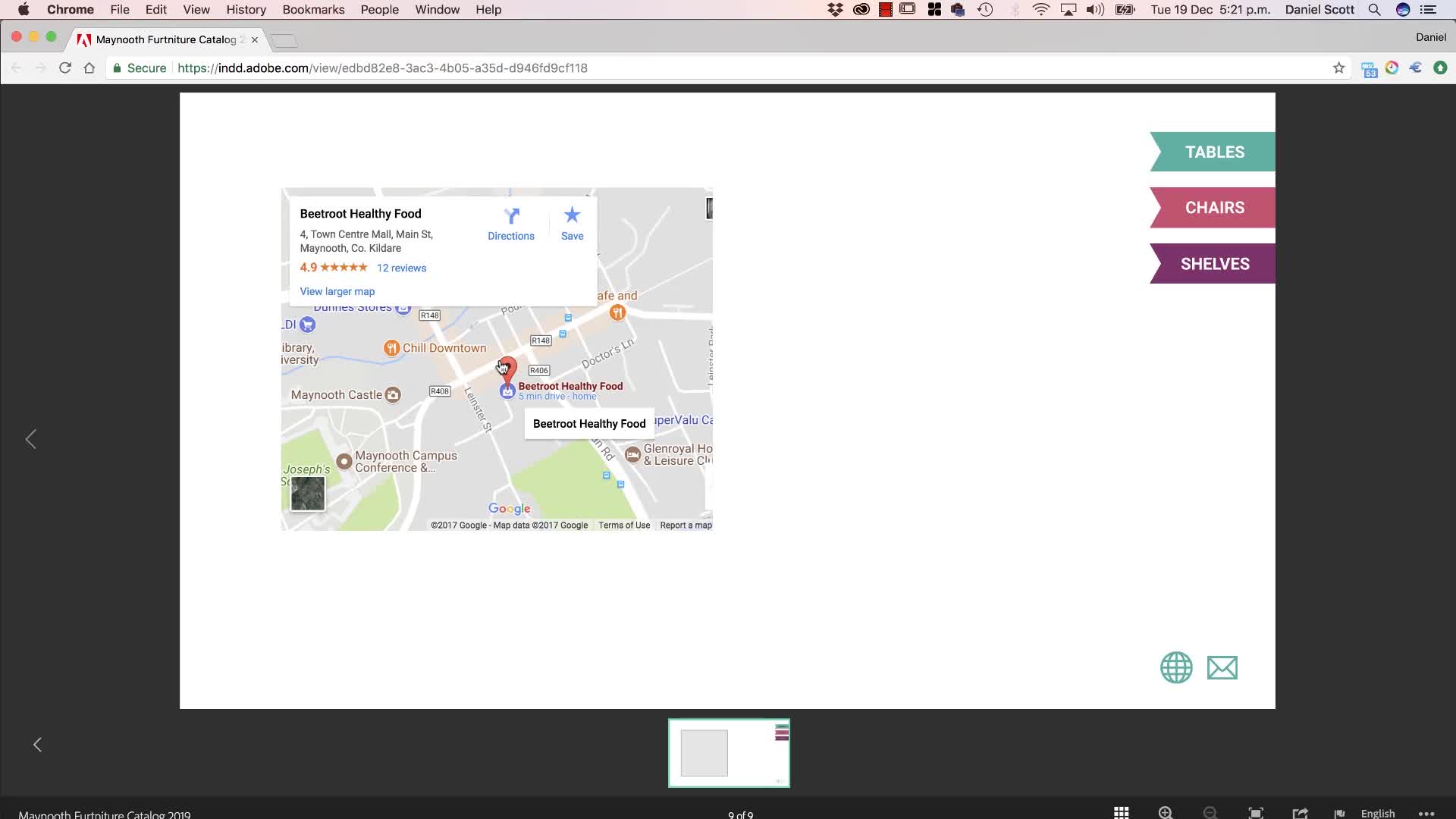1456x819 pixels.
Task: Open the English language selector
Action: click(x=1377, y=813)
